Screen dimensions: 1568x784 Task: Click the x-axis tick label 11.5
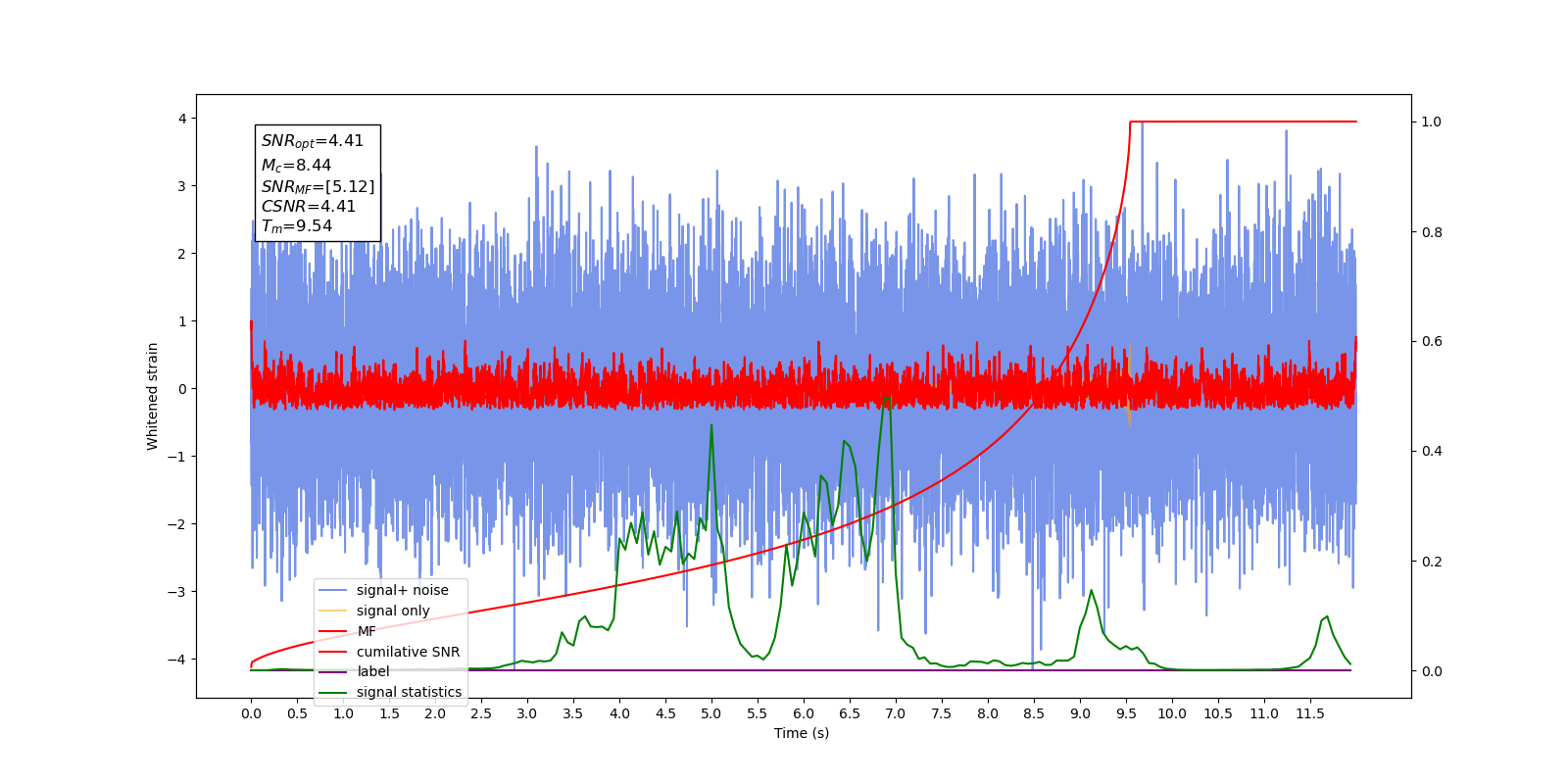[1310, 713]
